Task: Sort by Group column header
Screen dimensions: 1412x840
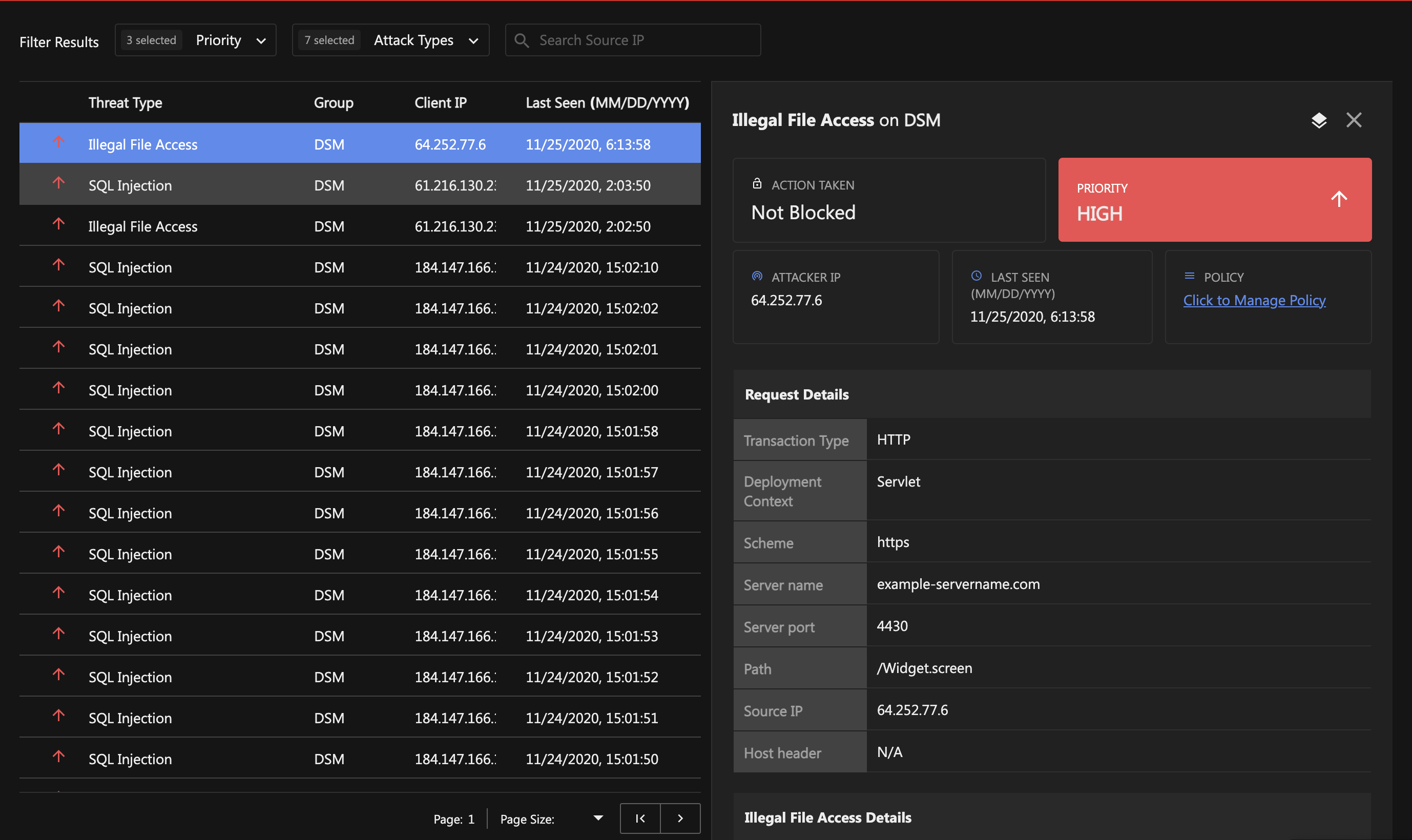Action: coord(334,102)
